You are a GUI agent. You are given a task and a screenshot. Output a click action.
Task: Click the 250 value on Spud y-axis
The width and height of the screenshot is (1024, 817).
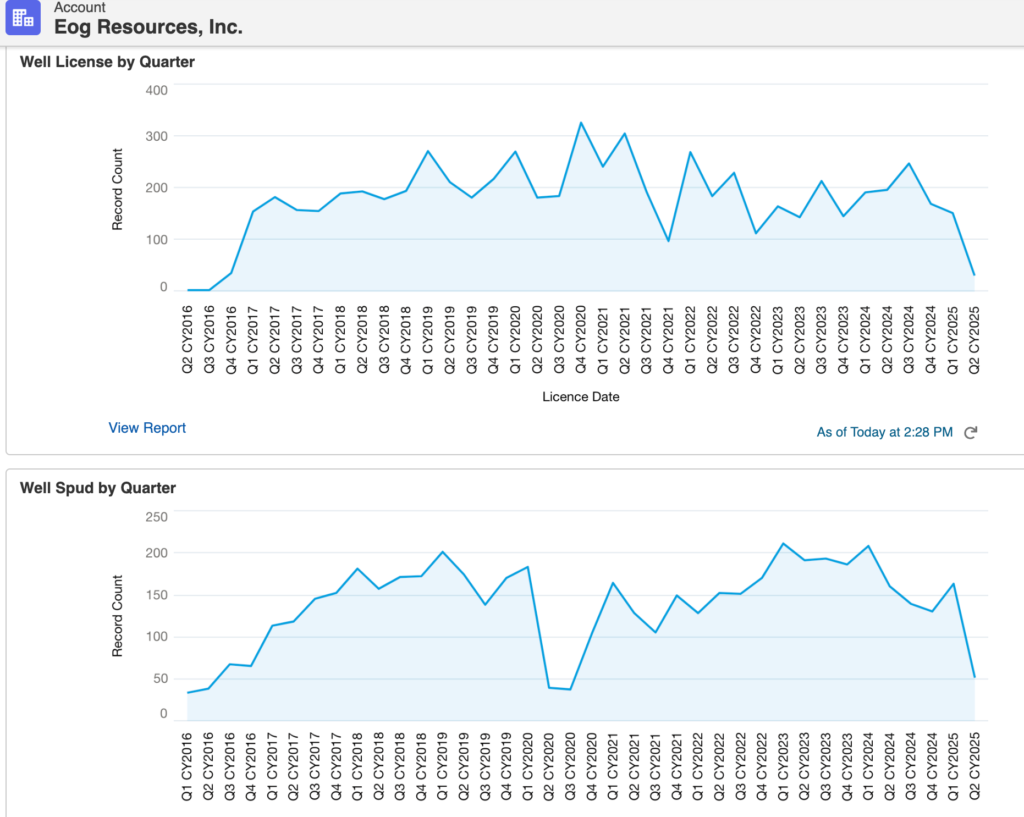(x=157, y=517)
